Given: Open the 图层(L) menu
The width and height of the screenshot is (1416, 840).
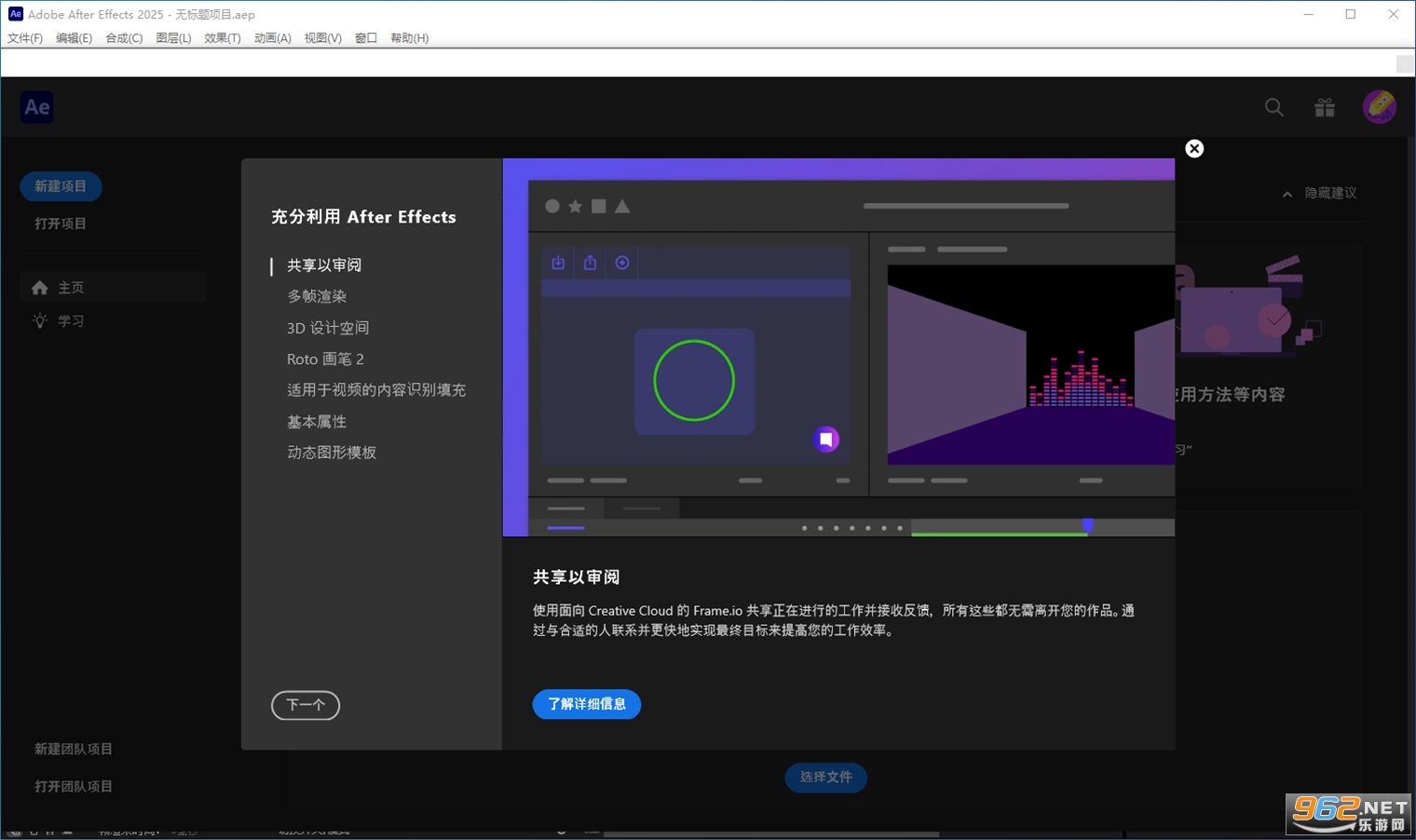Looking at the screenshot, I should (173, 38).
